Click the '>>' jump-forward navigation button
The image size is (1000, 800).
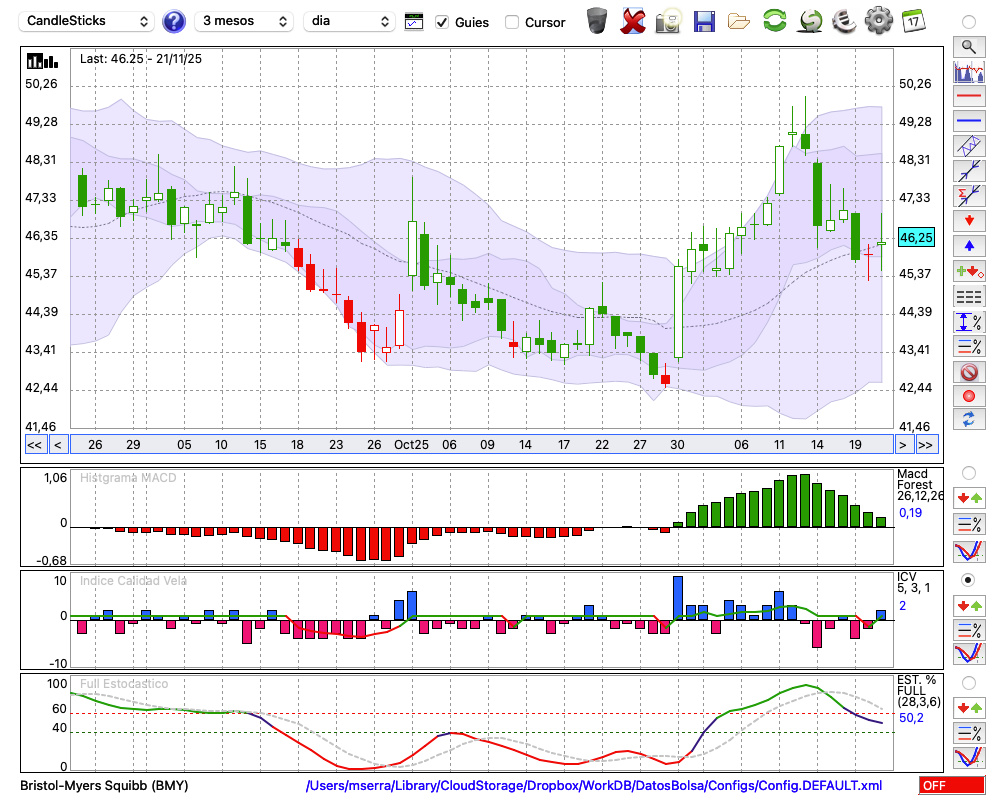926,445
